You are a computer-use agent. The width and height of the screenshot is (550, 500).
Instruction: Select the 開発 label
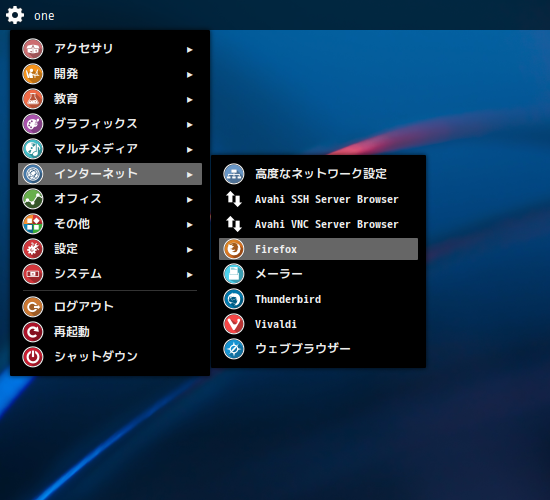66,74
